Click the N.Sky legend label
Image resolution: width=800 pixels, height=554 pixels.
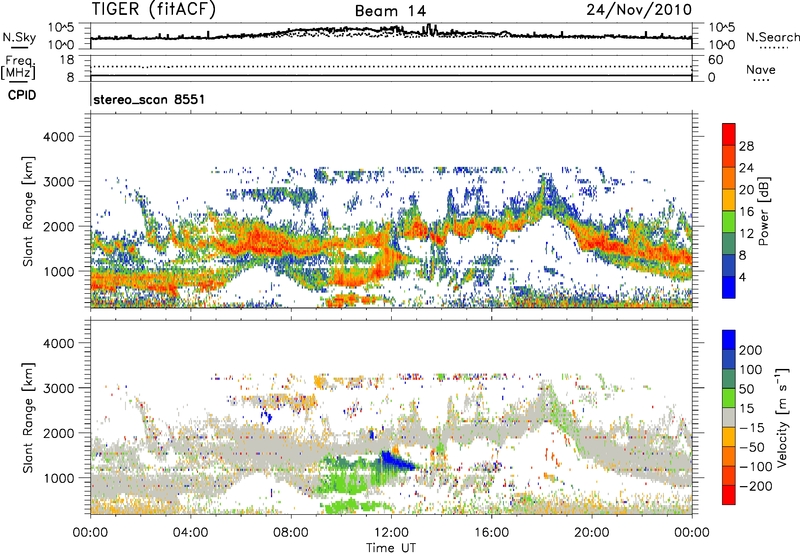[x=19, y=37]
